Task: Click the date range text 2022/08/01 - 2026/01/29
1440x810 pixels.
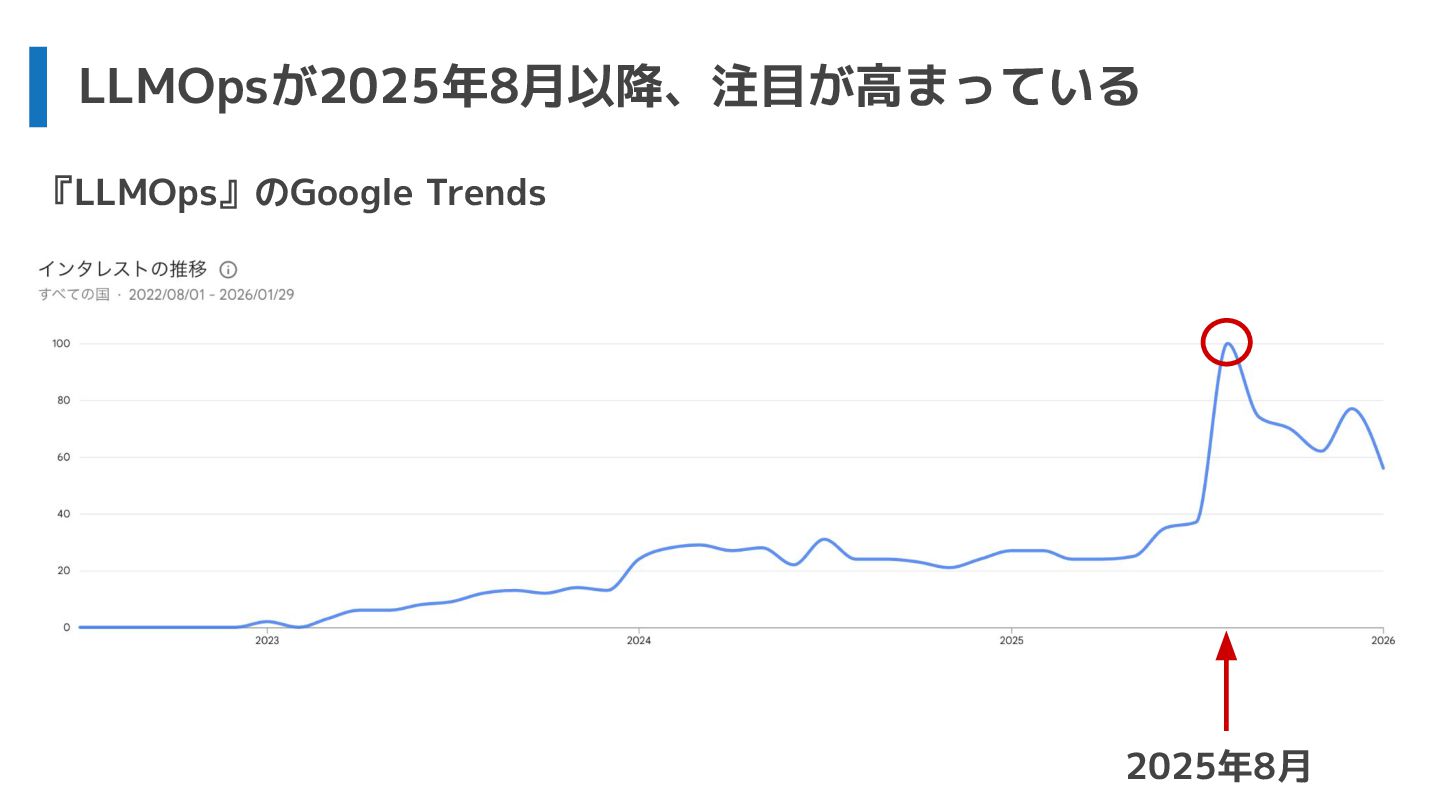Action: (x=211, y=295)
